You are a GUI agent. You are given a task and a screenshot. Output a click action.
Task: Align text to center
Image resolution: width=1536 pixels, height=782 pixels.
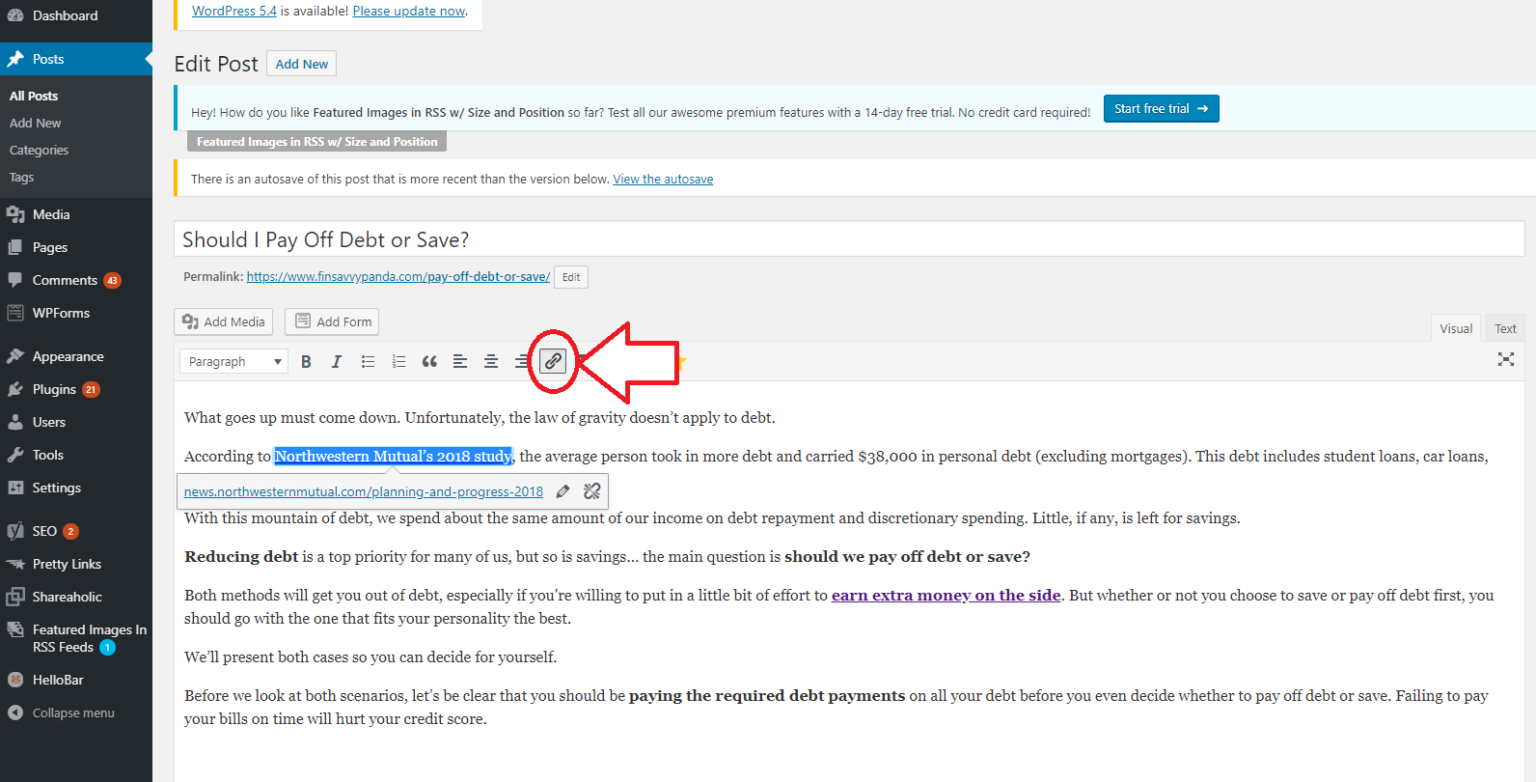click(491, 361)
